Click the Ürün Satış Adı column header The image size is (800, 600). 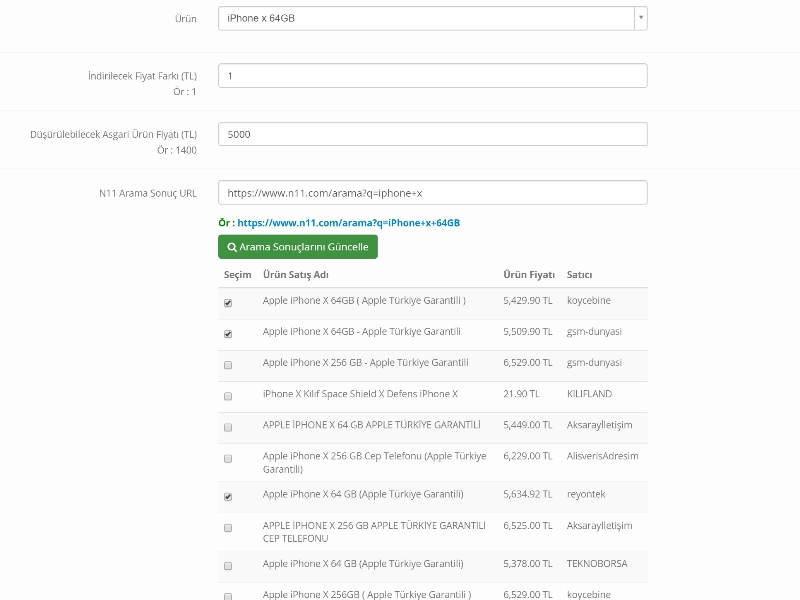[x=295, y=275]
